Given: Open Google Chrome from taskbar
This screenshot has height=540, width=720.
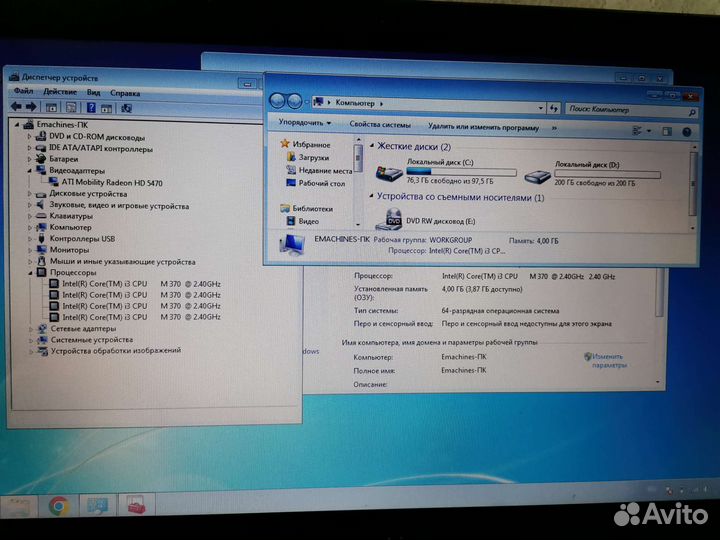Looking at the screenshot, I should point(59,506).
